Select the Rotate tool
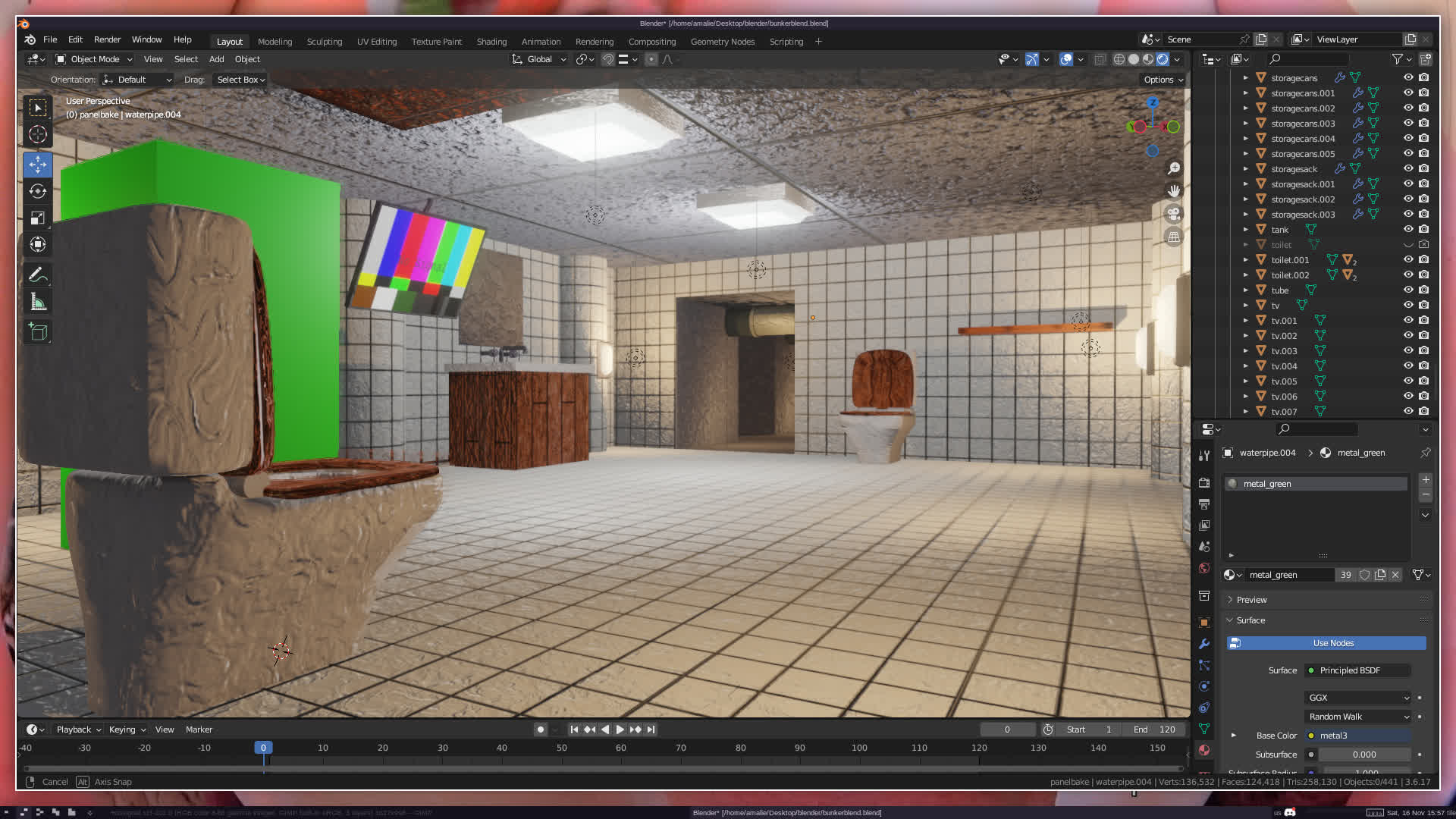 click(x=38, y=191)
